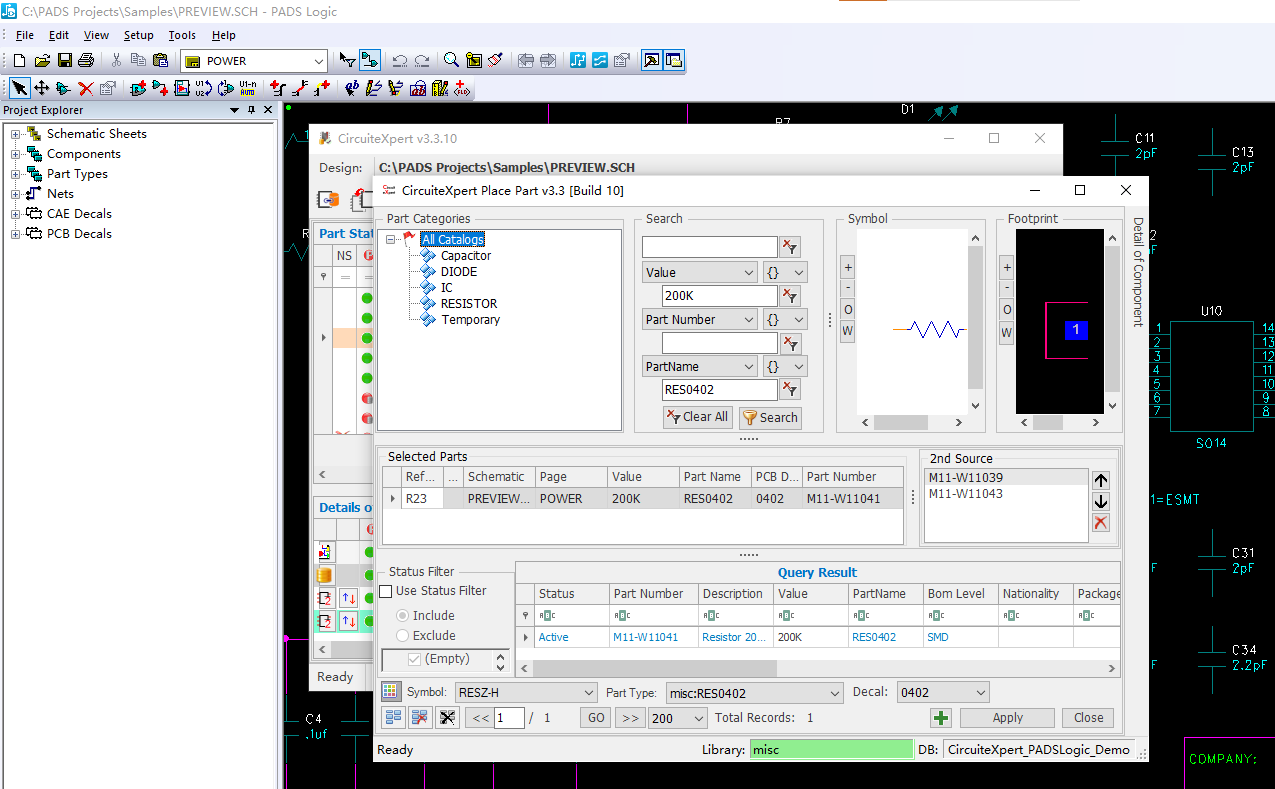Screen dimensions: 1275x789
Task: Click the Print icon in toolbar
Action: tap(86, 61)
